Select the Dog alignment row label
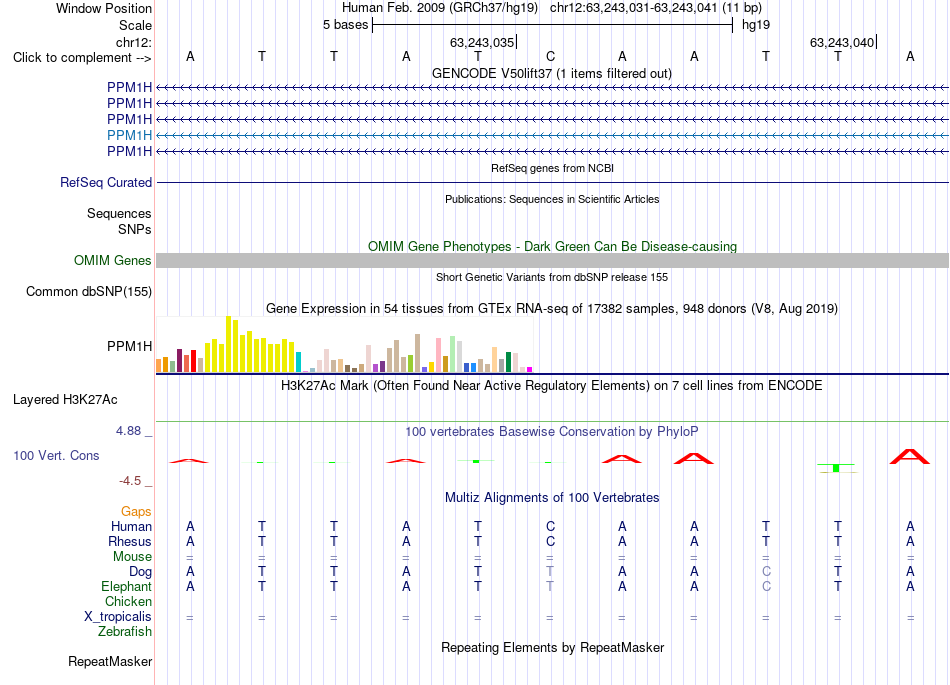 [x=140, y=572]
